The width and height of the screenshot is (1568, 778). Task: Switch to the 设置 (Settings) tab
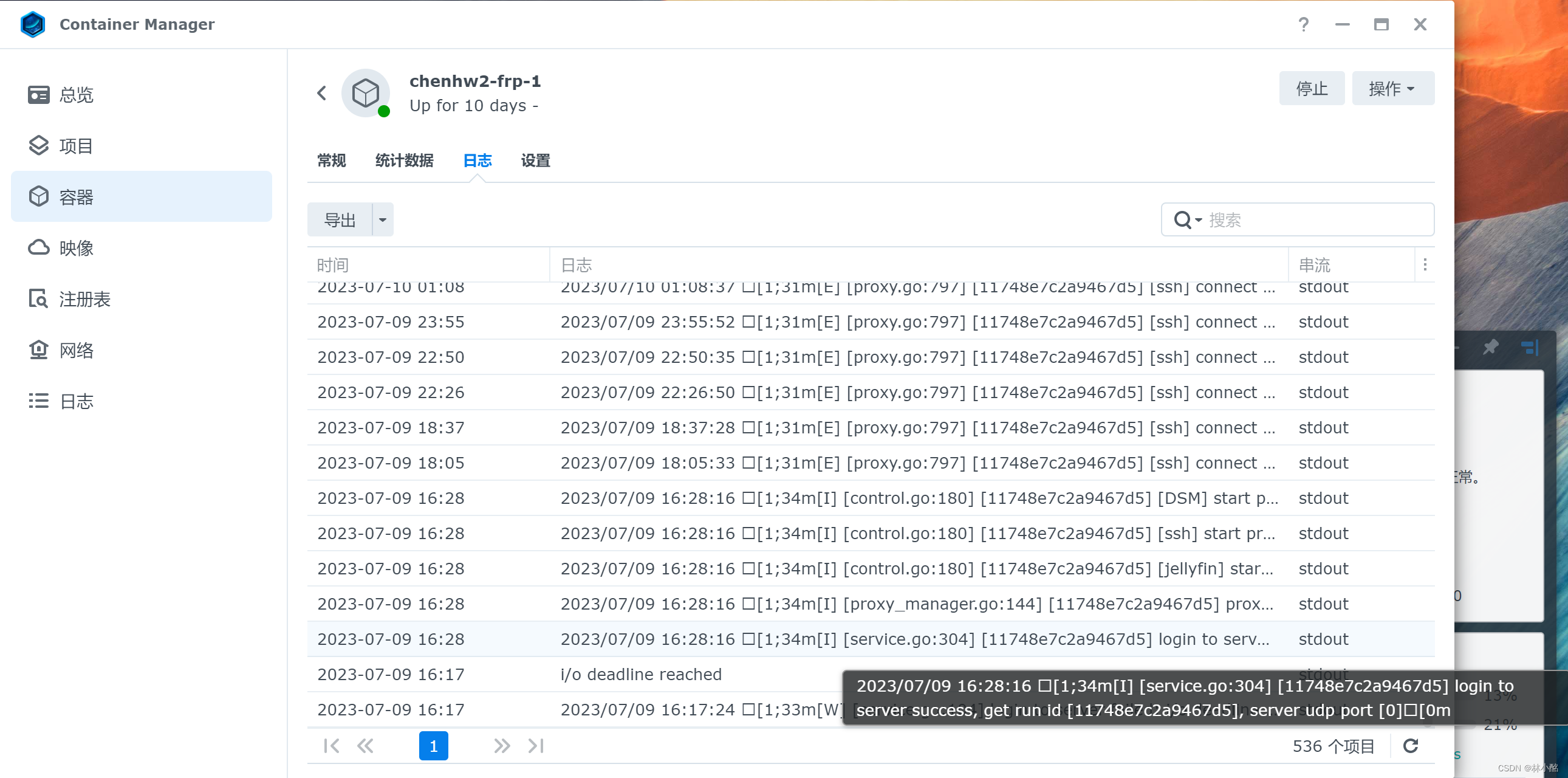tap(535, 160)
